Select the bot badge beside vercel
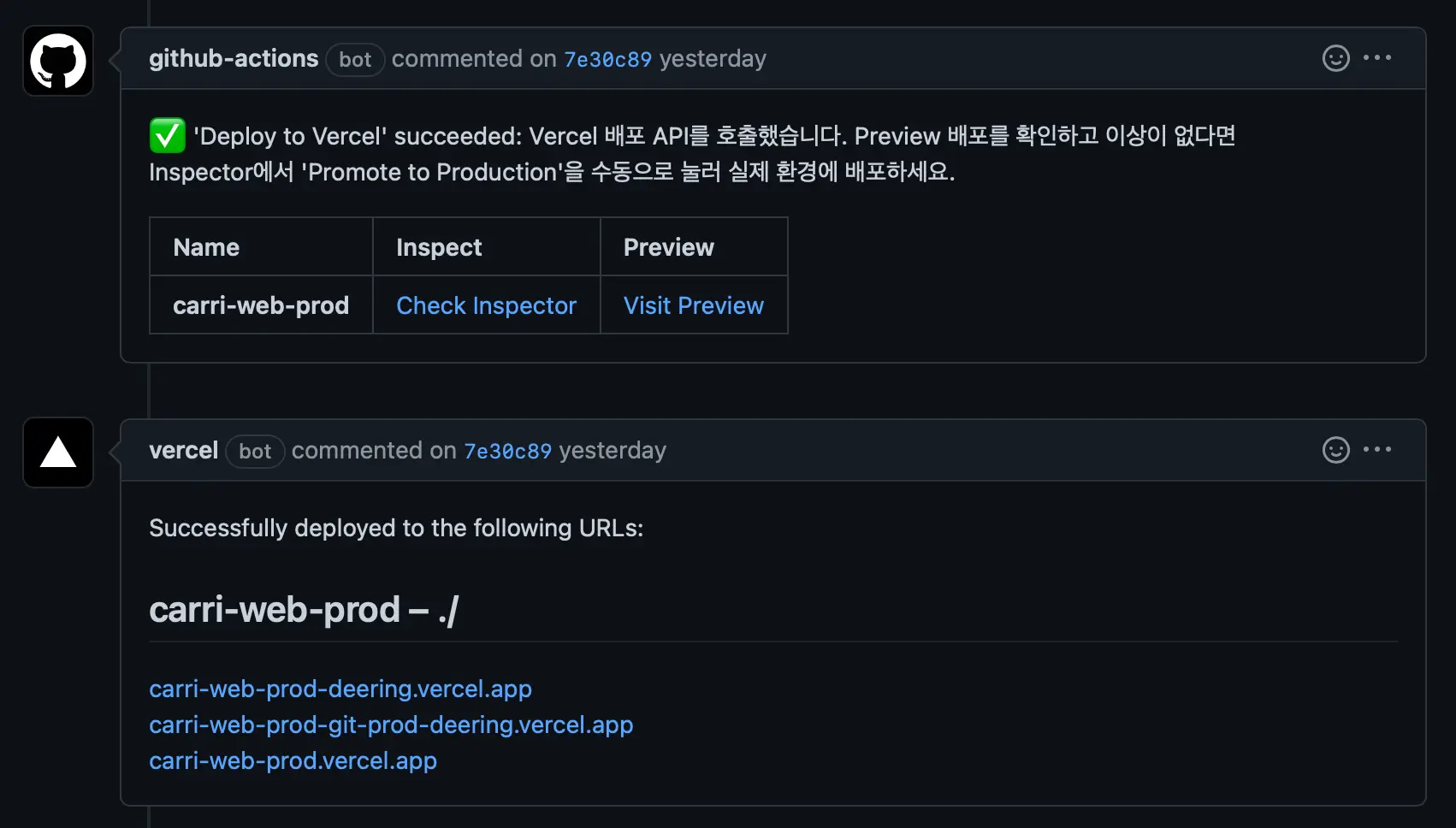Screen dimensions: 1456x828 point(255,451)
